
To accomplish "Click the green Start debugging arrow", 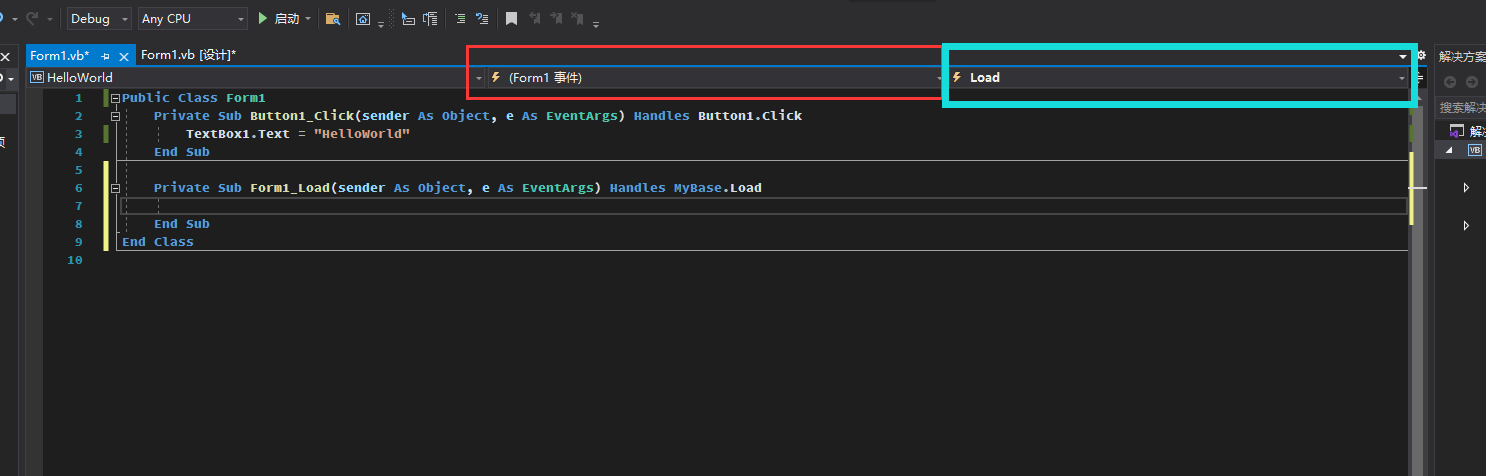I will point(263,18).
